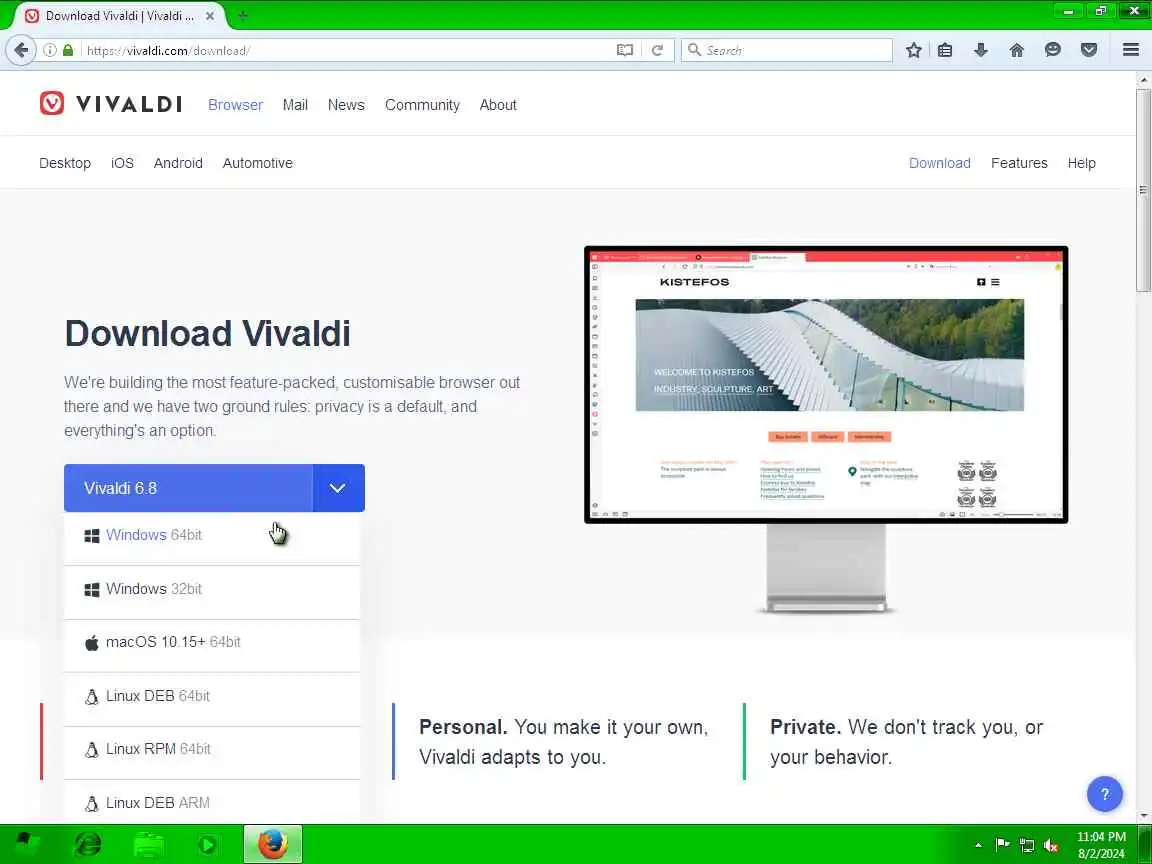1152x864 pixels.
Task: Open network icon in system tray
Action: tap(1027, 846)
